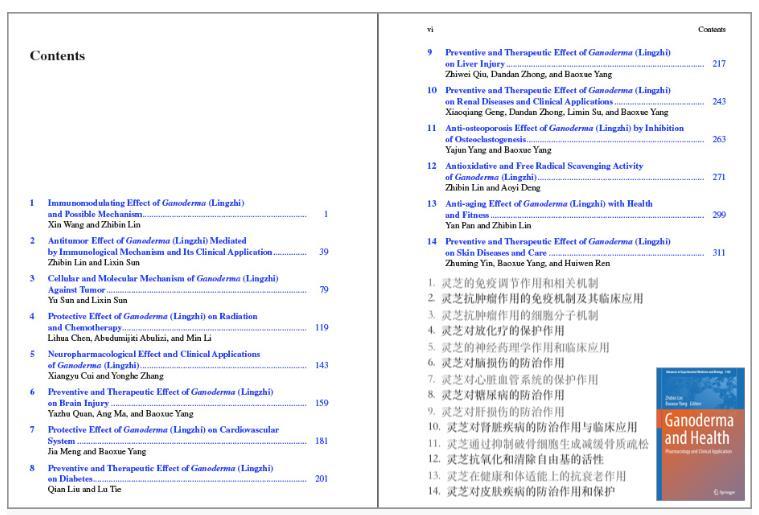Open chapter 9 title about Liver Injury
The image size is (759, 515).
click(558, 58)
